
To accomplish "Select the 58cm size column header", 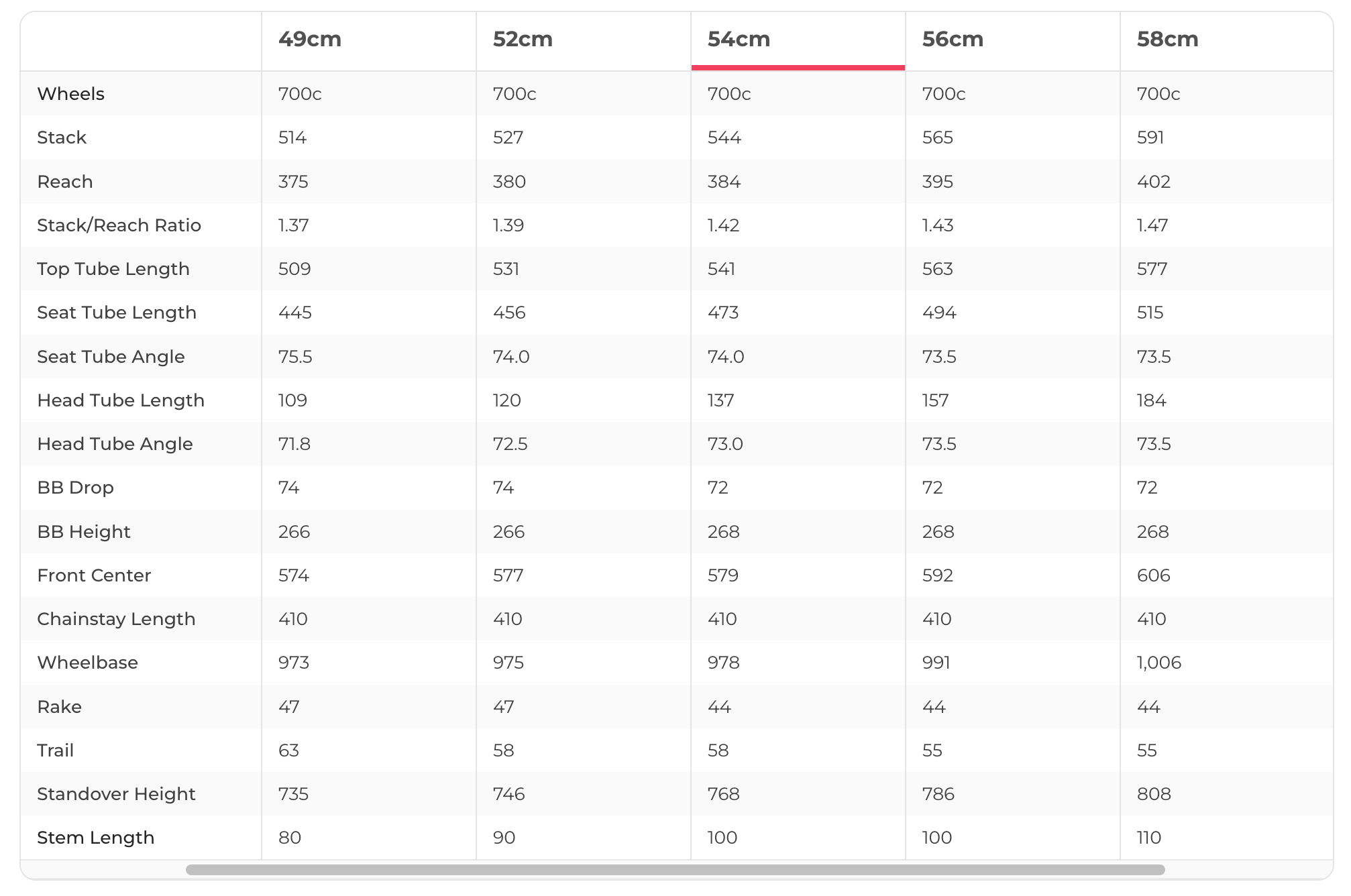I will coord(1167,40).
